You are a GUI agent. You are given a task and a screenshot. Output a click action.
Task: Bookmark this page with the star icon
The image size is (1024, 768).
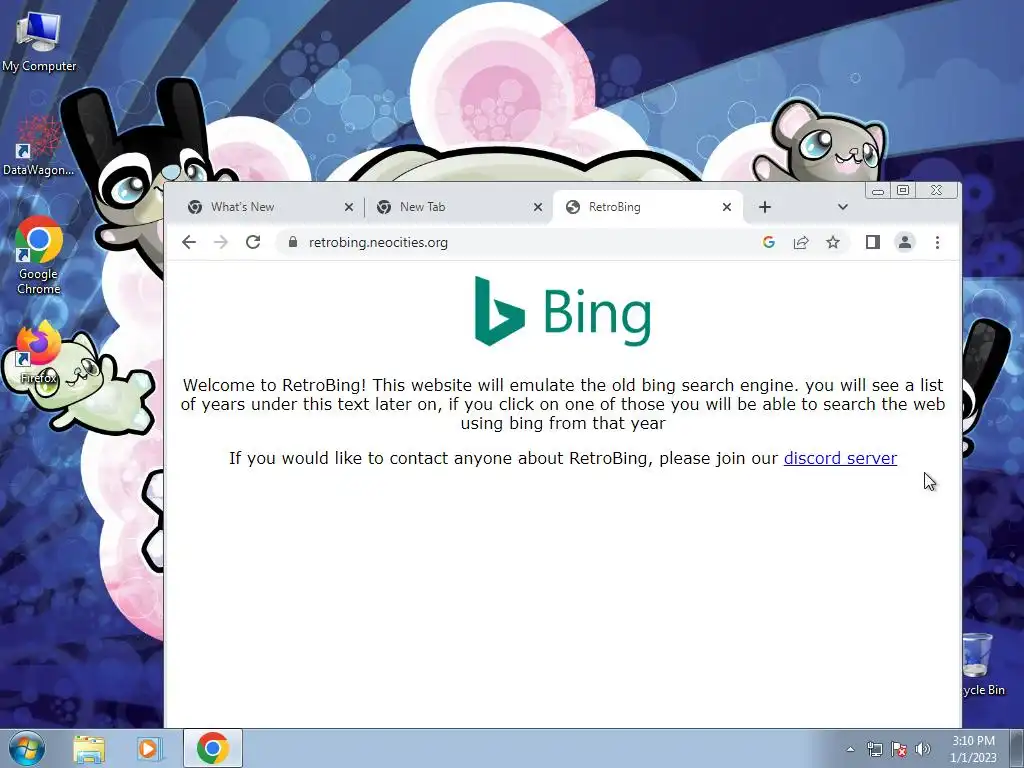coord(833,242)
